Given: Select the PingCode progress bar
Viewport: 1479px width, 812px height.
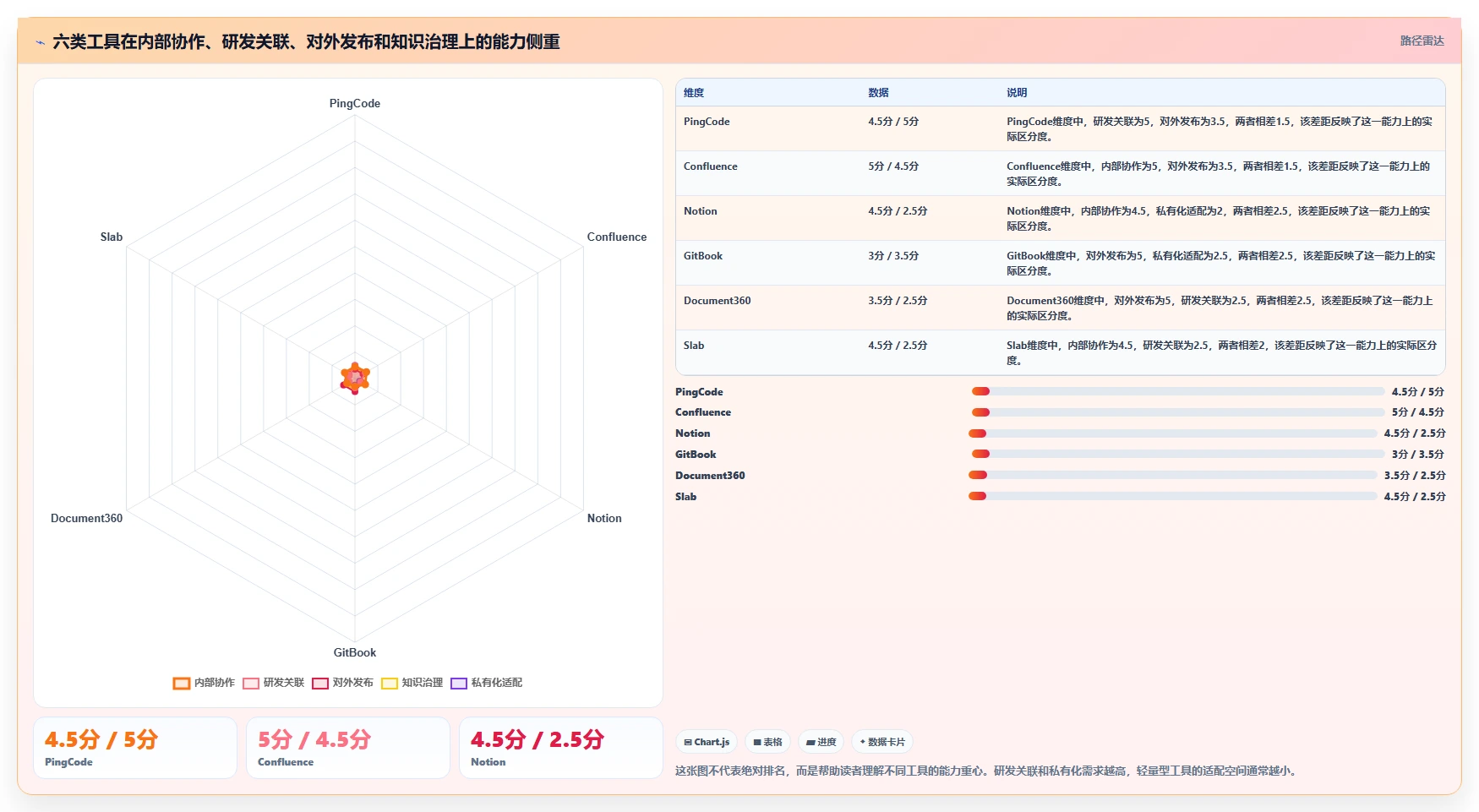Looking at the screenshot, I should [x=1178, y=391].
